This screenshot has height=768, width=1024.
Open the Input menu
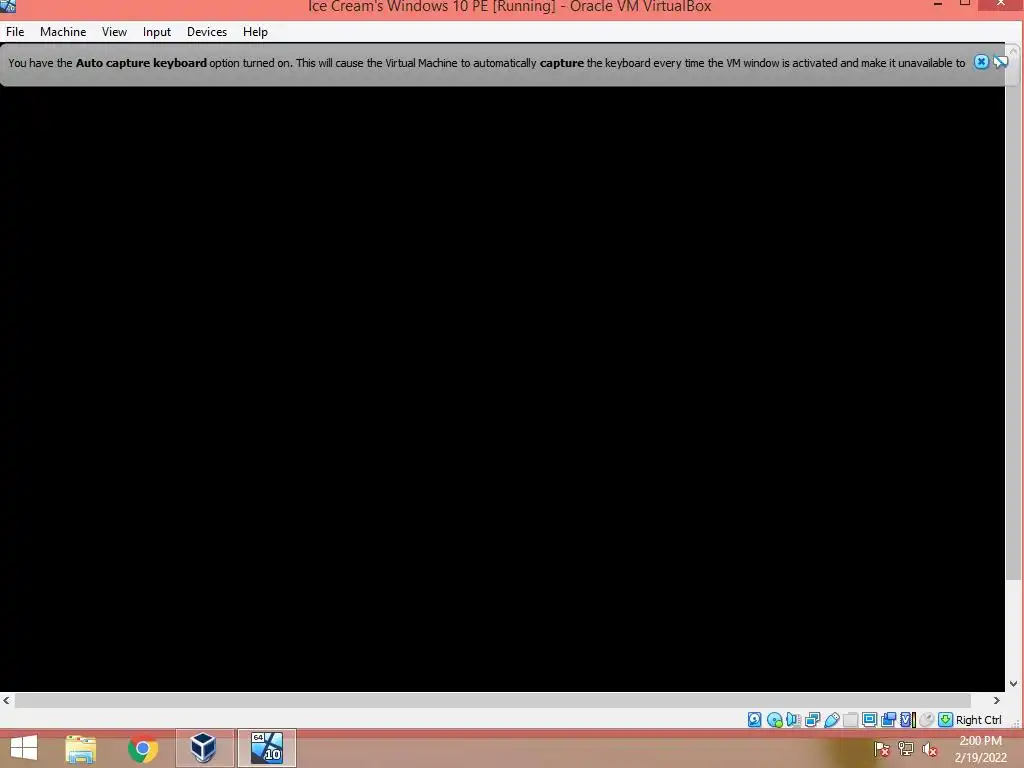click(157, 31)
